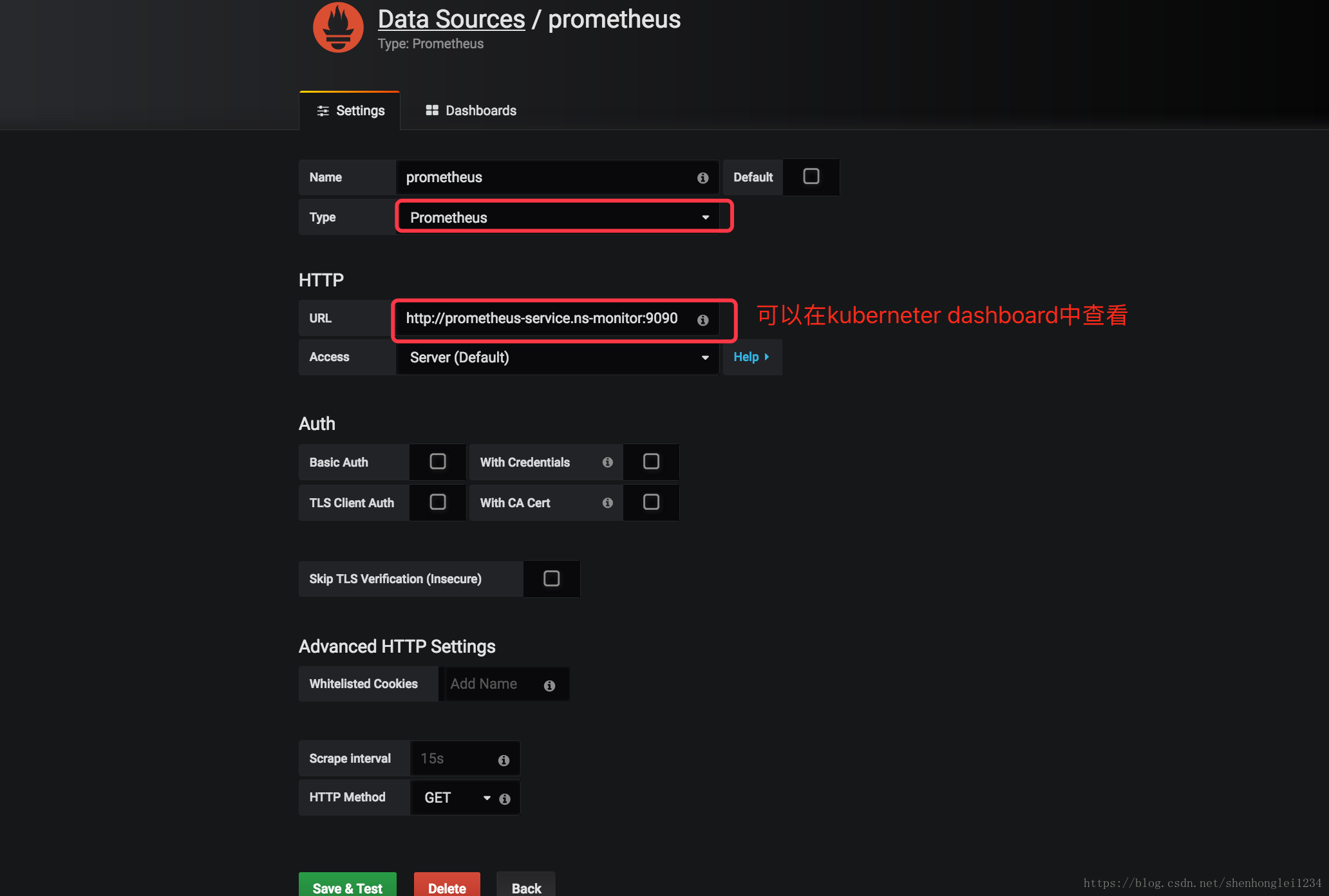
Task: Click info icon in Name field
Action: click(702, 178)
